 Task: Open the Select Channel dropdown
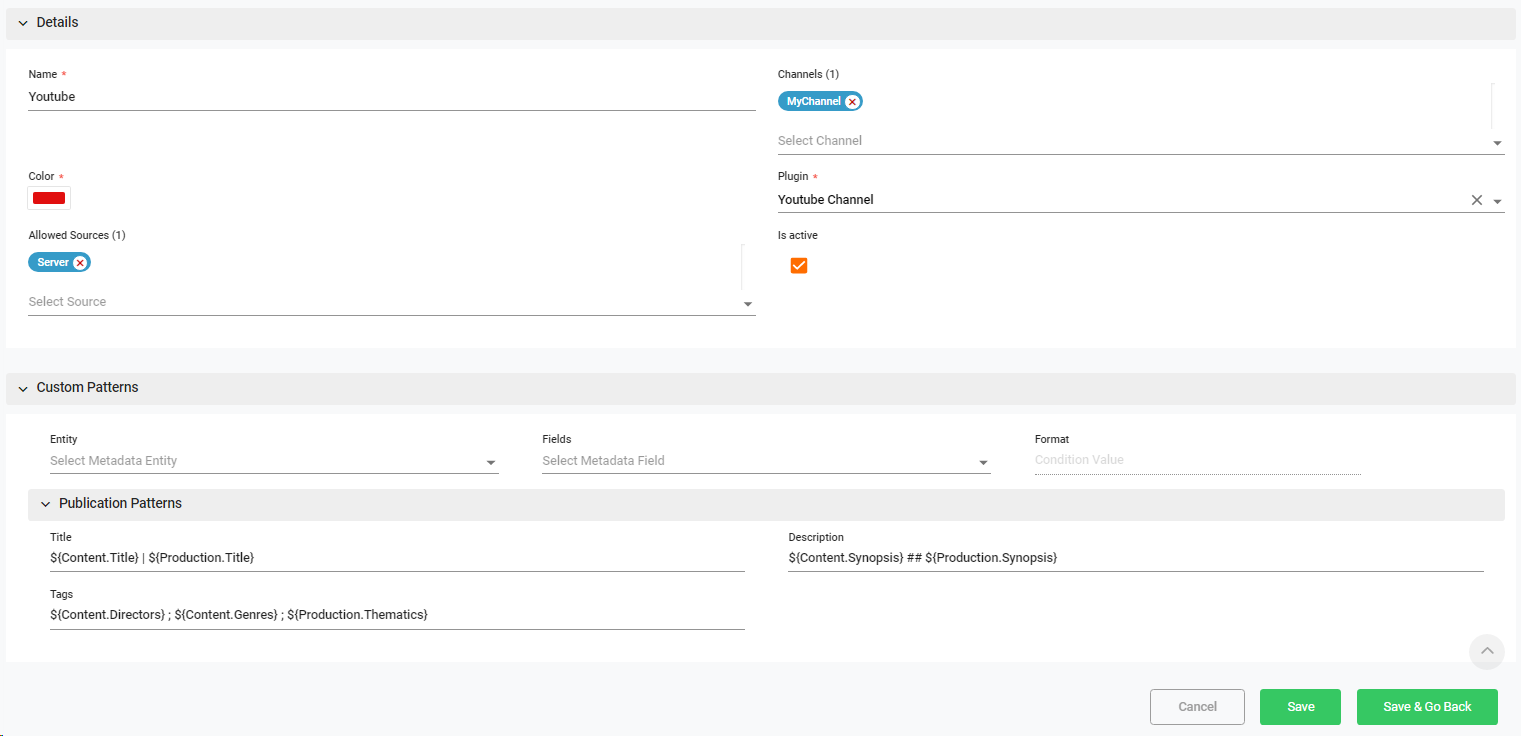[1140, 141]
